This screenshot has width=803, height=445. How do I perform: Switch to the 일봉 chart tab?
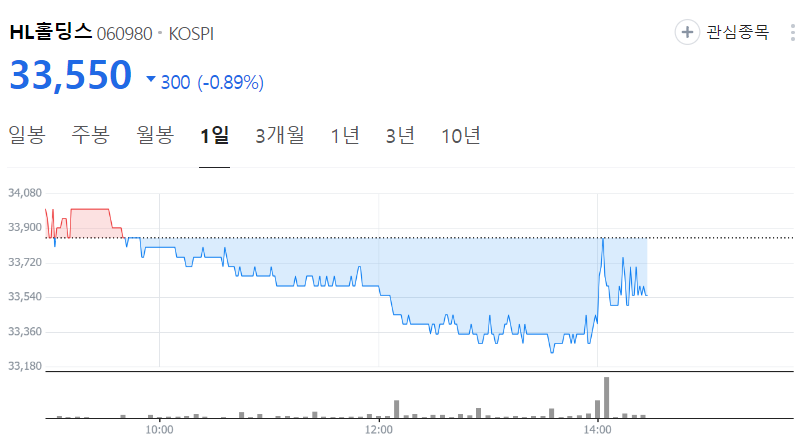point(27,135)
